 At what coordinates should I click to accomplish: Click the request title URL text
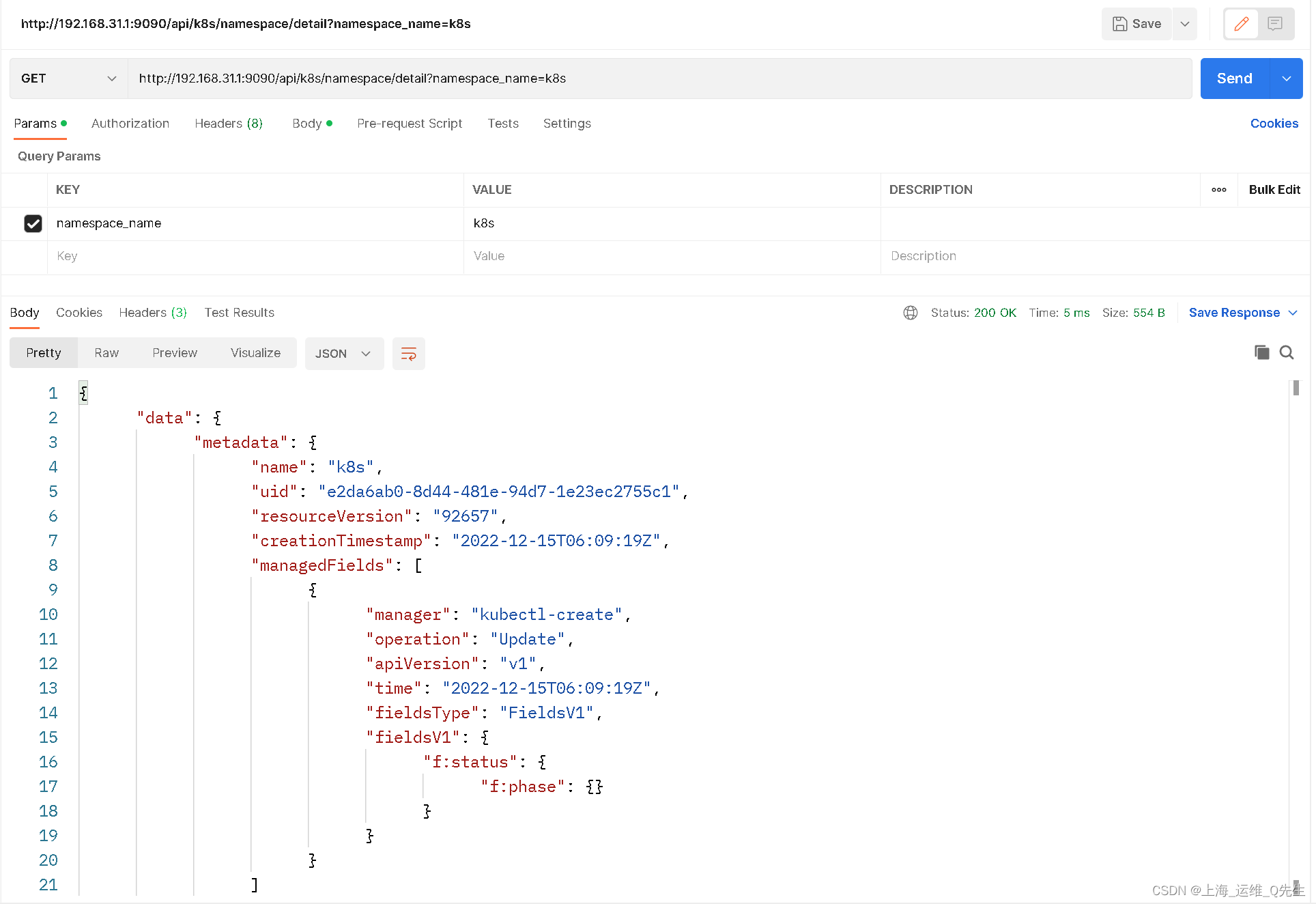pos(246,24)
